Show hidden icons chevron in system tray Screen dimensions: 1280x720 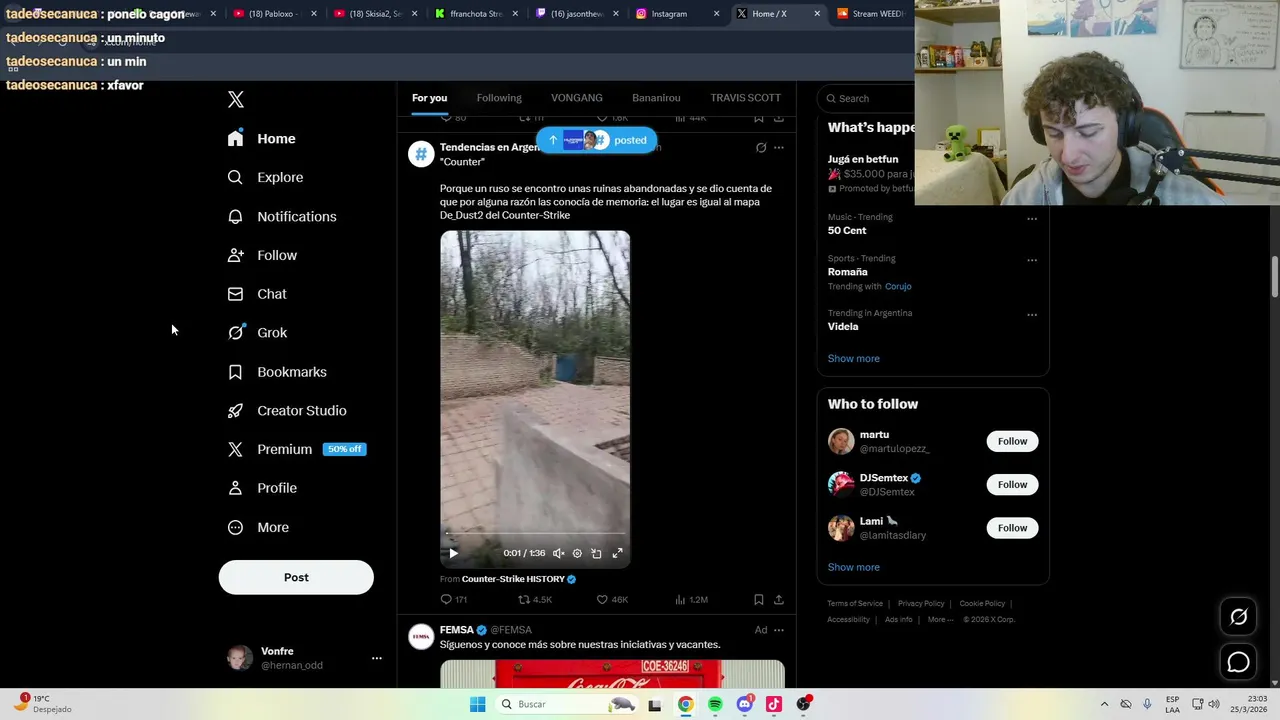click(x=1104, y=704)
